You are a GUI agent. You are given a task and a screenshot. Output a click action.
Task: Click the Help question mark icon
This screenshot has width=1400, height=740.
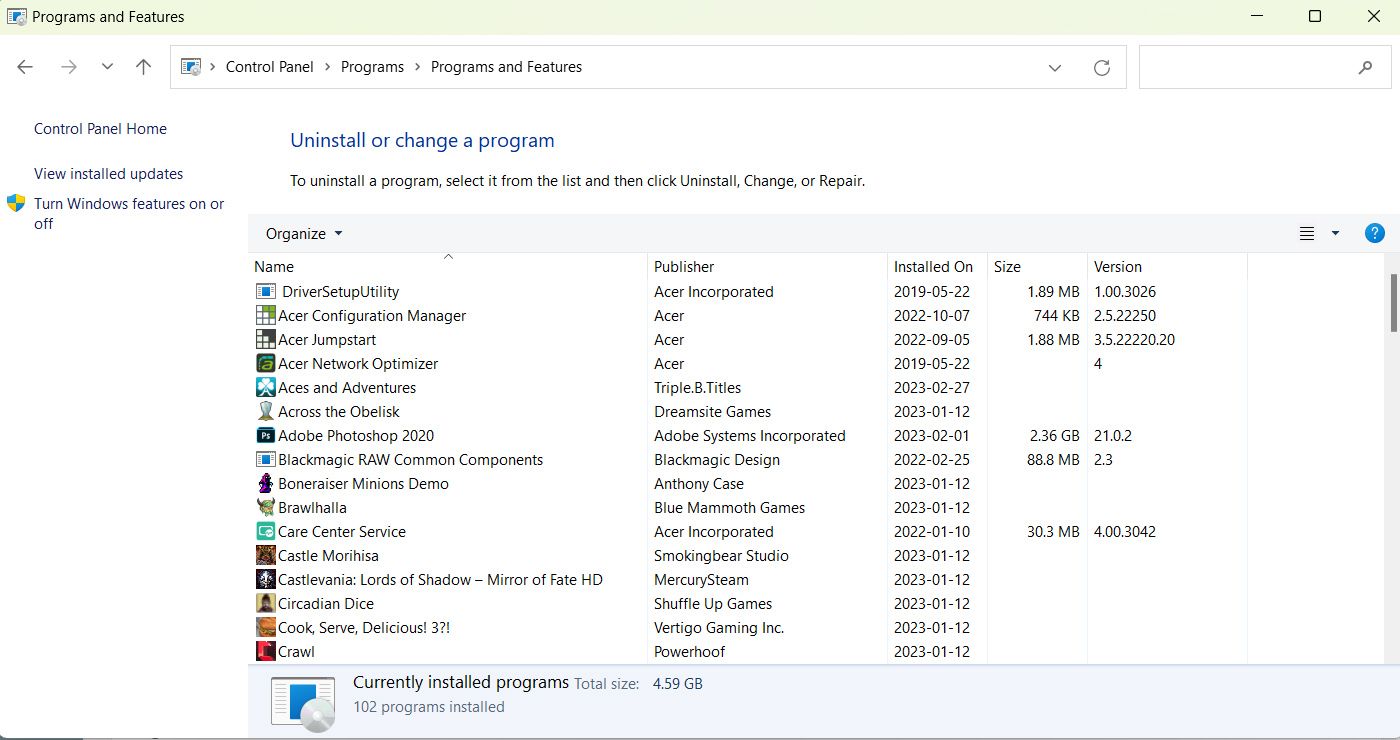pyautogui.click(x=1374, y=233)
